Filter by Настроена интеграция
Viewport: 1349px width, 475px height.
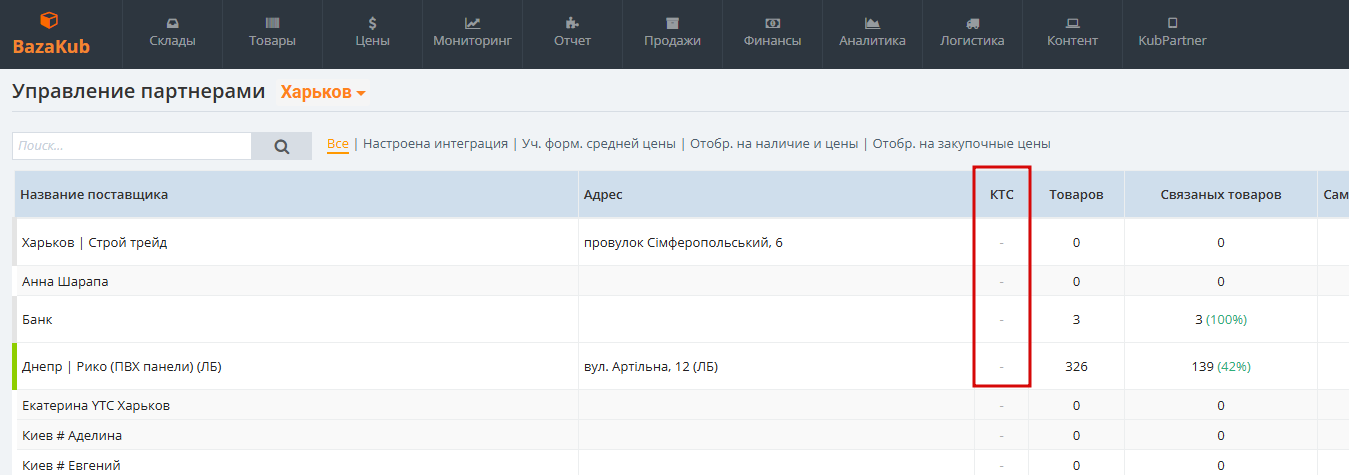(435, 144)
